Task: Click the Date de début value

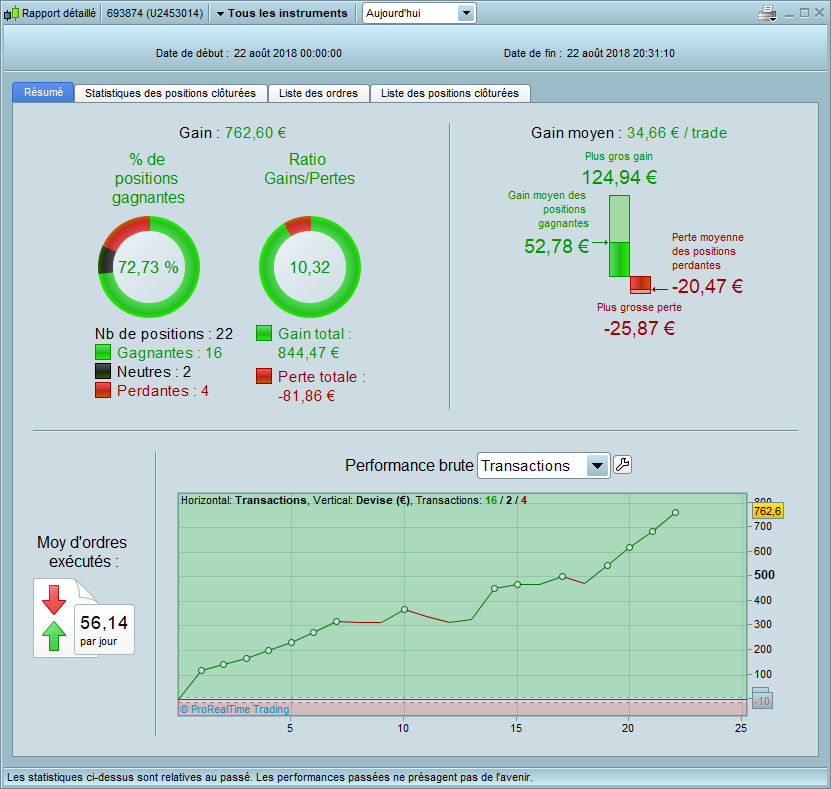Action: tap(288, 53)
